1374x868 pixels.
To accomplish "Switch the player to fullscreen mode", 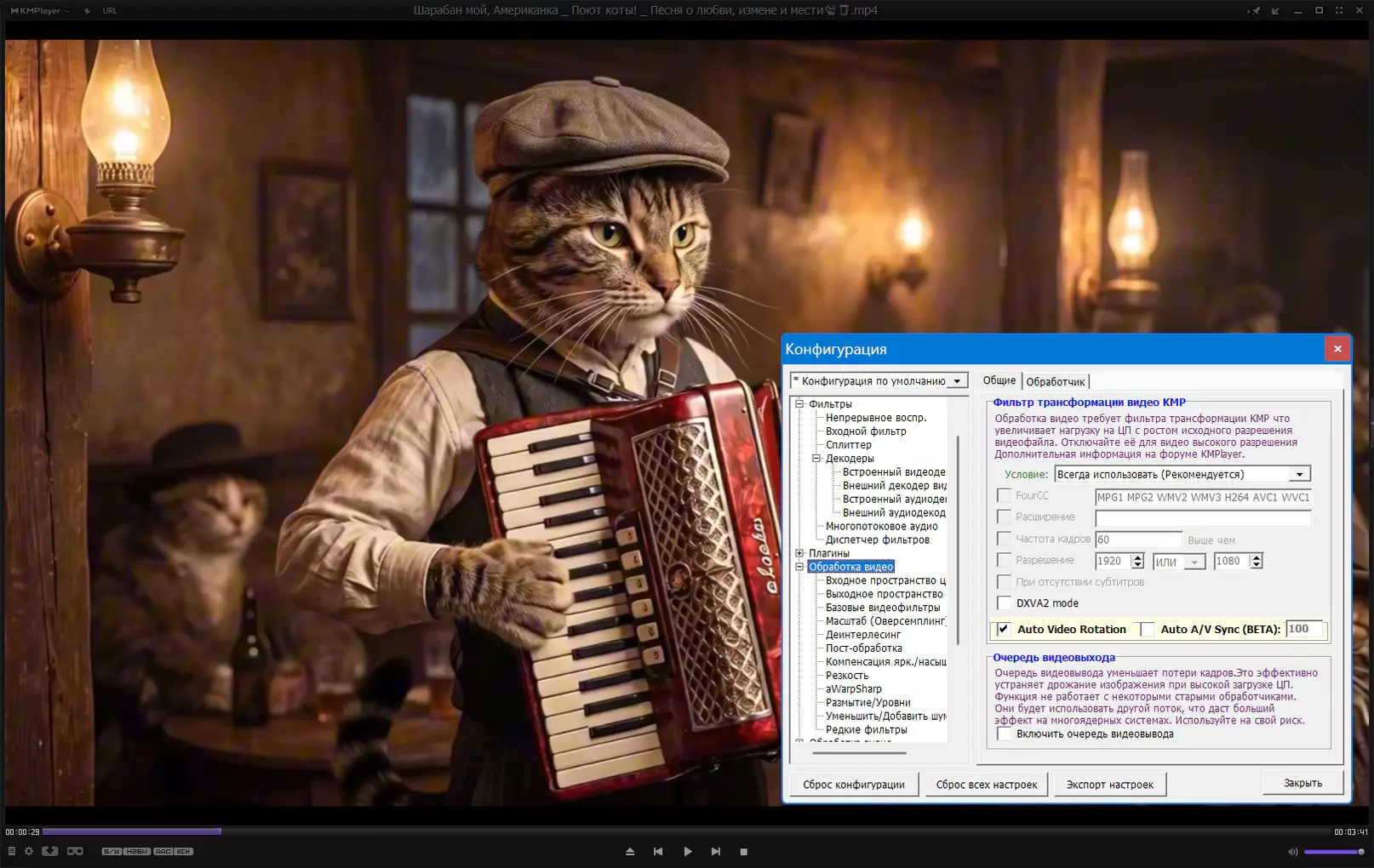I will pos(1339,11).
